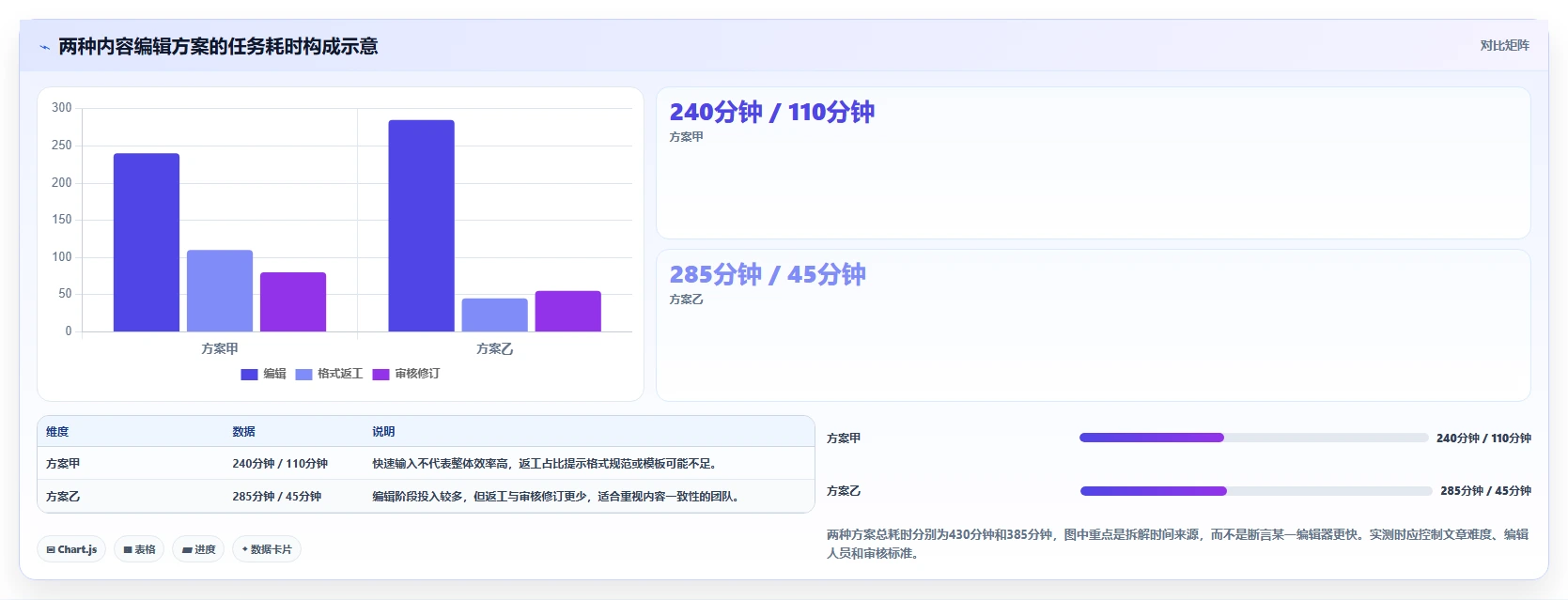
Task: Click the 方案乙 x-axis label on chart
Action: click(x=494, y=348)
